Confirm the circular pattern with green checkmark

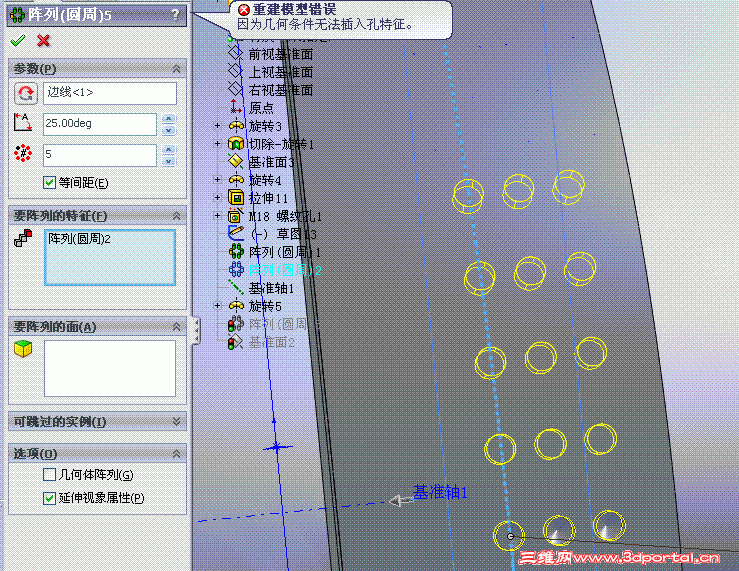[x=18, y=41]
